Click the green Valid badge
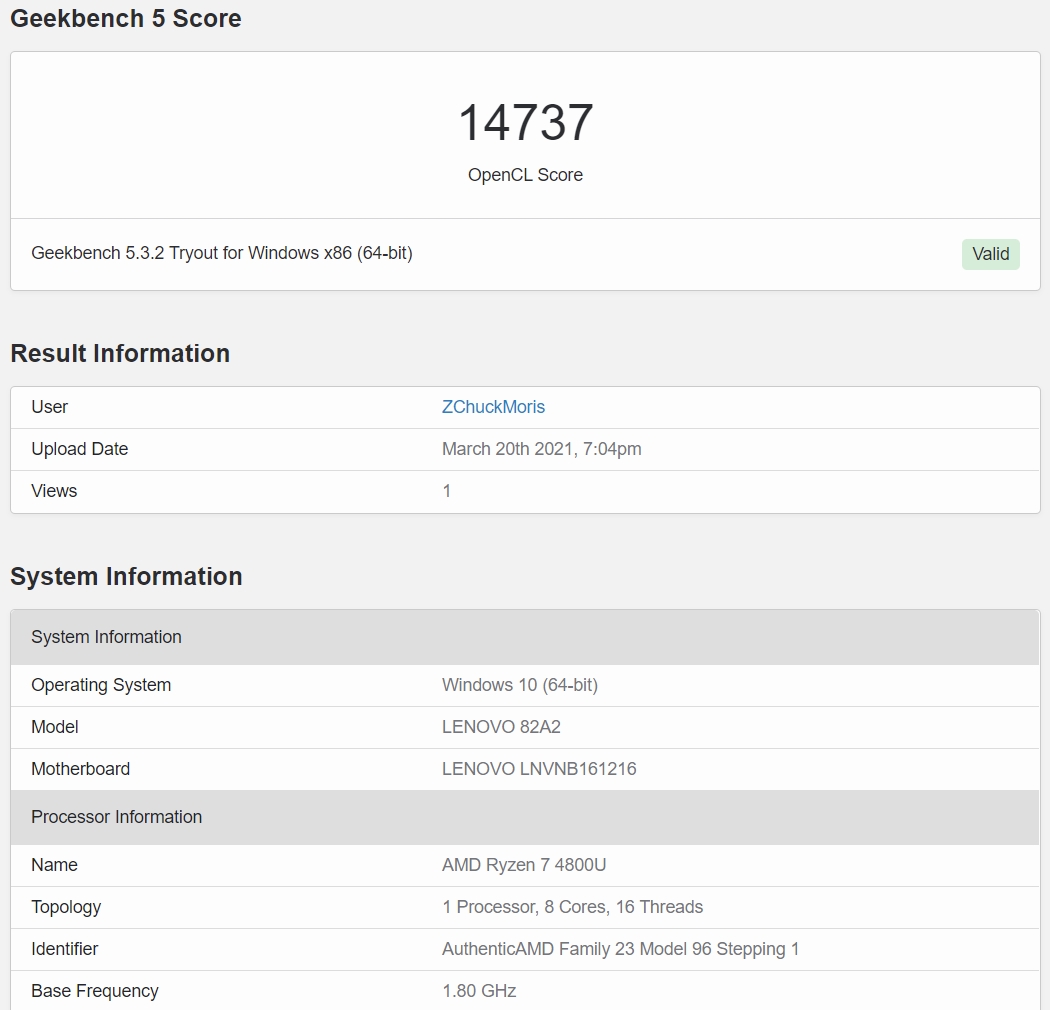 [990, 255]
